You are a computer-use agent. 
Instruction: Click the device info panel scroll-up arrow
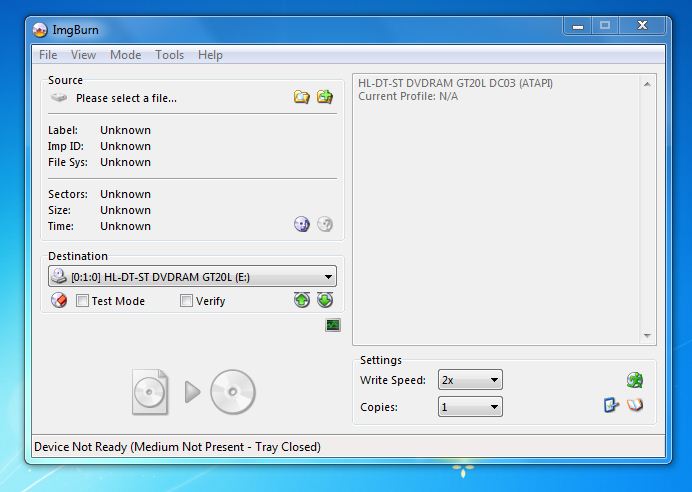pos(647,84)
